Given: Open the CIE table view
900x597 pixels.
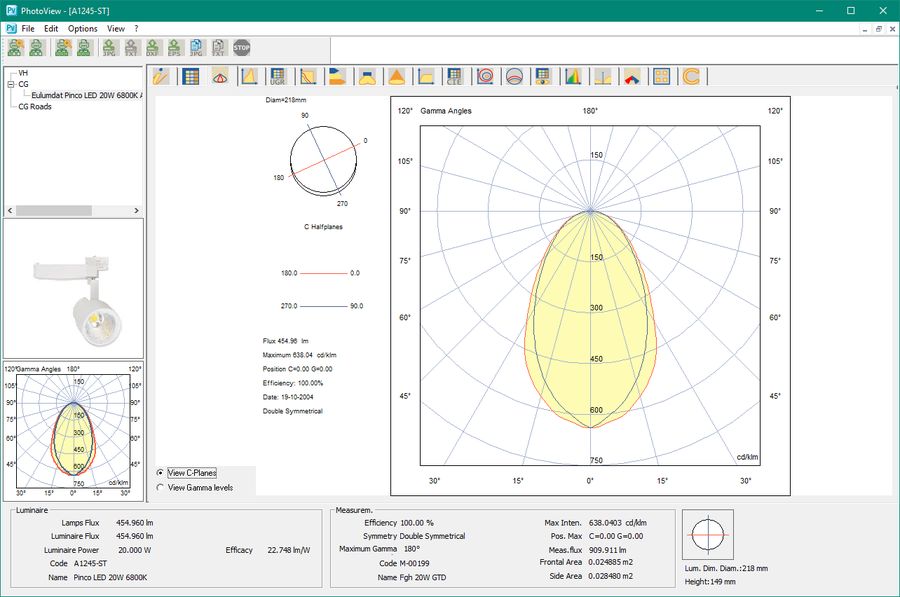Looking at the screenshot, I should coord(455,76).
